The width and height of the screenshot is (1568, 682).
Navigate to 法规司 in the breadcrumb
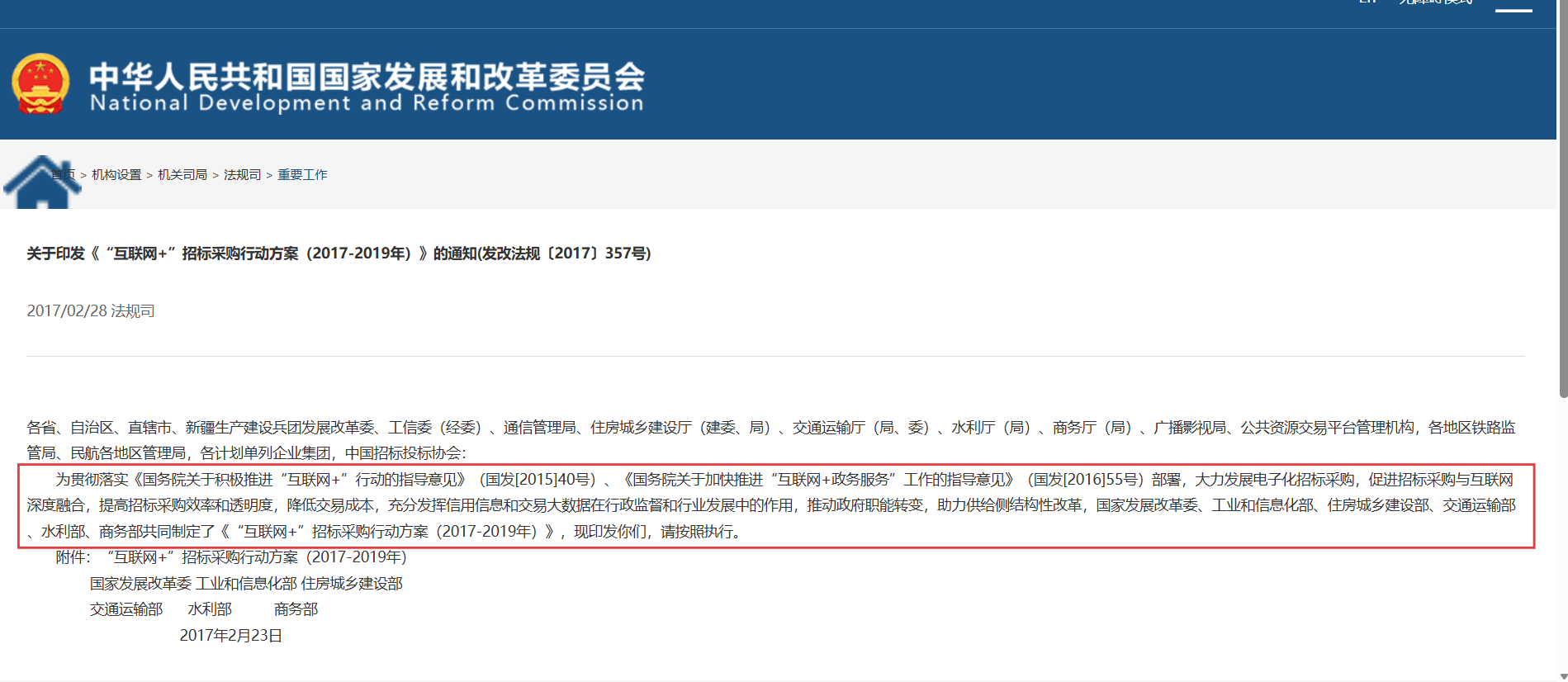[242, 175]
